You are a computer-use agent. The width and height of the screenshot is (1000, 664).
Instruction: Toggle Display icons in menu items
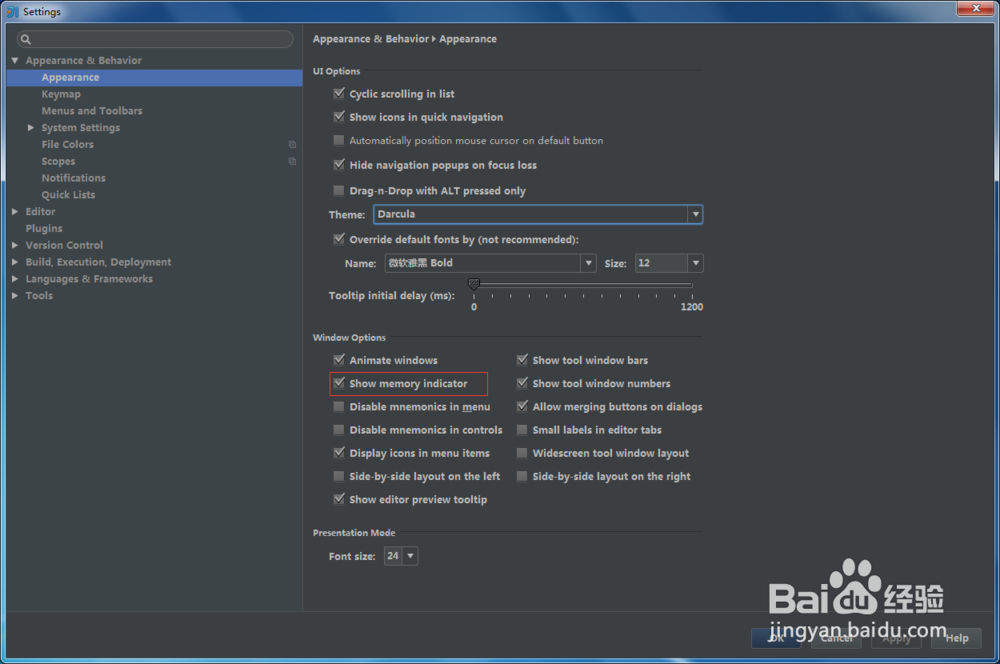point(339,453)
